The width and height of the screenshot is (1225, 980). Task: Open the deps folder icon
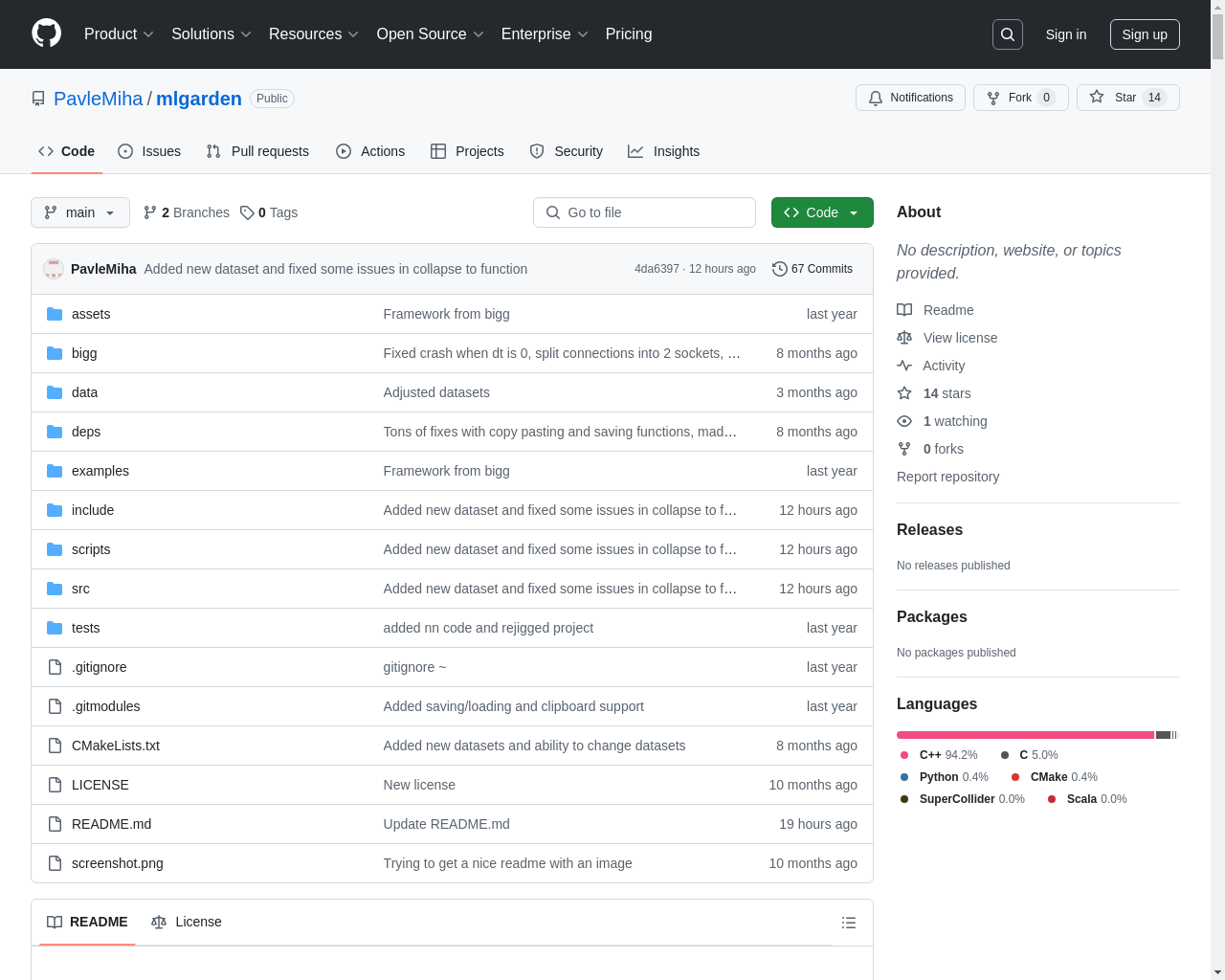(x=55, y=432)
